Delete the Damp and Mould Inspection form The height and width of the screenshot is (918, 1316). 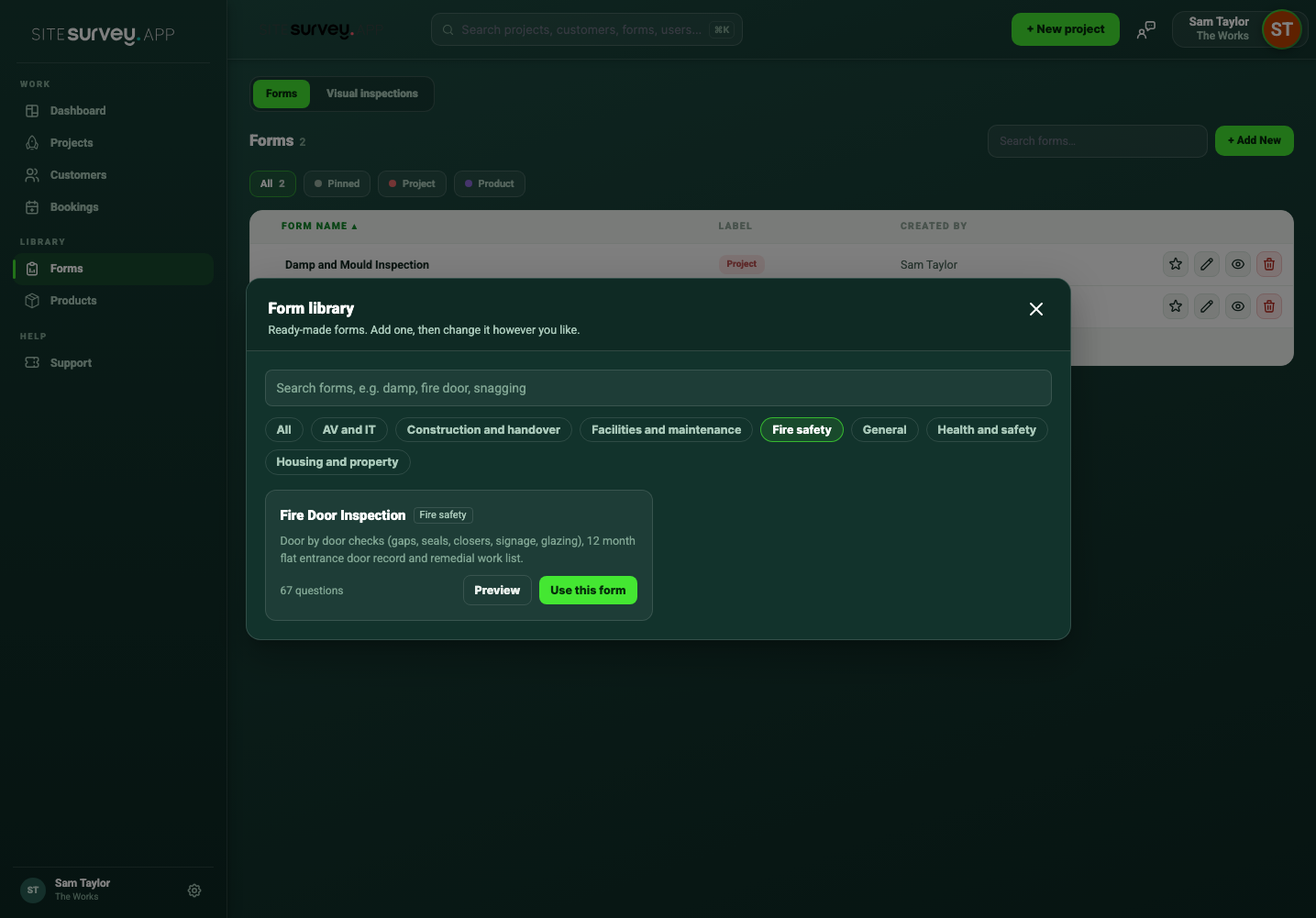coord(1269,264)
